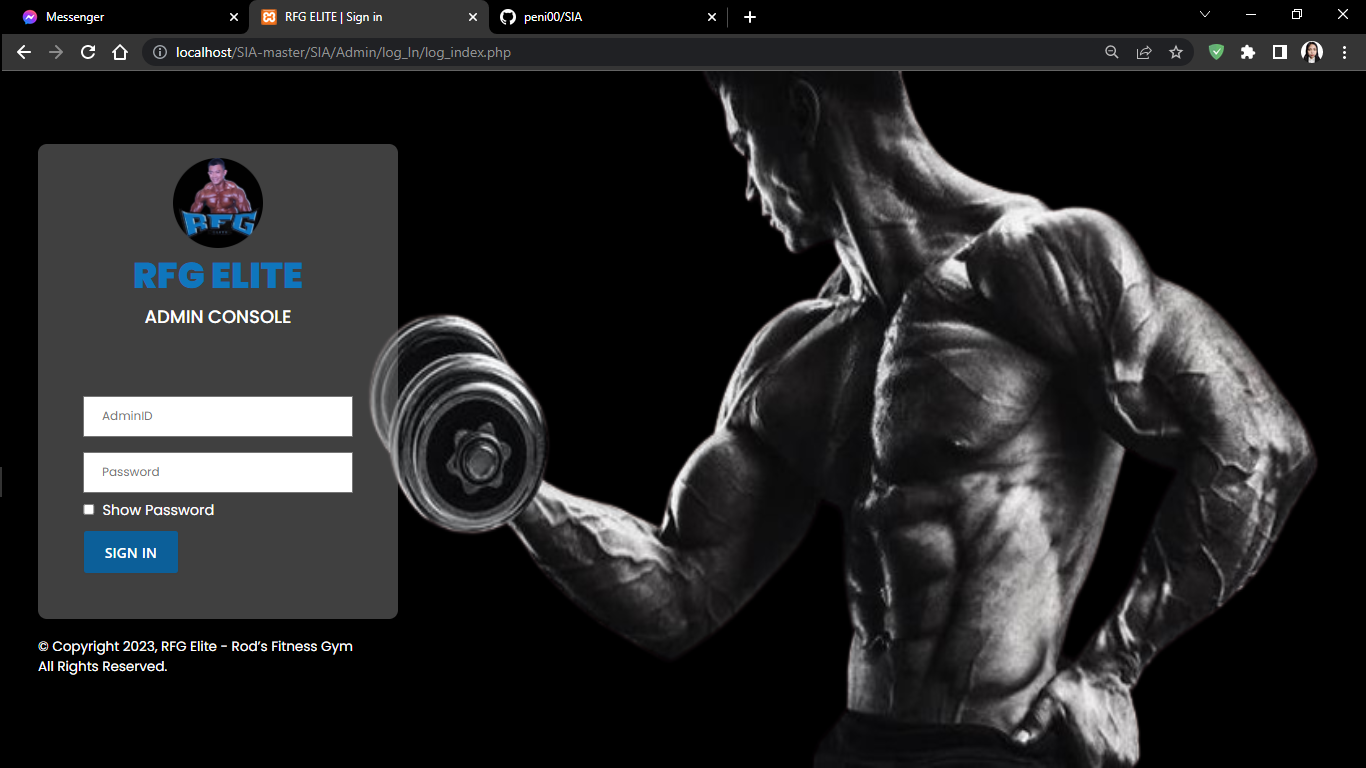The height and width of the screenshot is (768, 1366).
Task: Enable the Show Password checkbox
Action: [89, 510]
